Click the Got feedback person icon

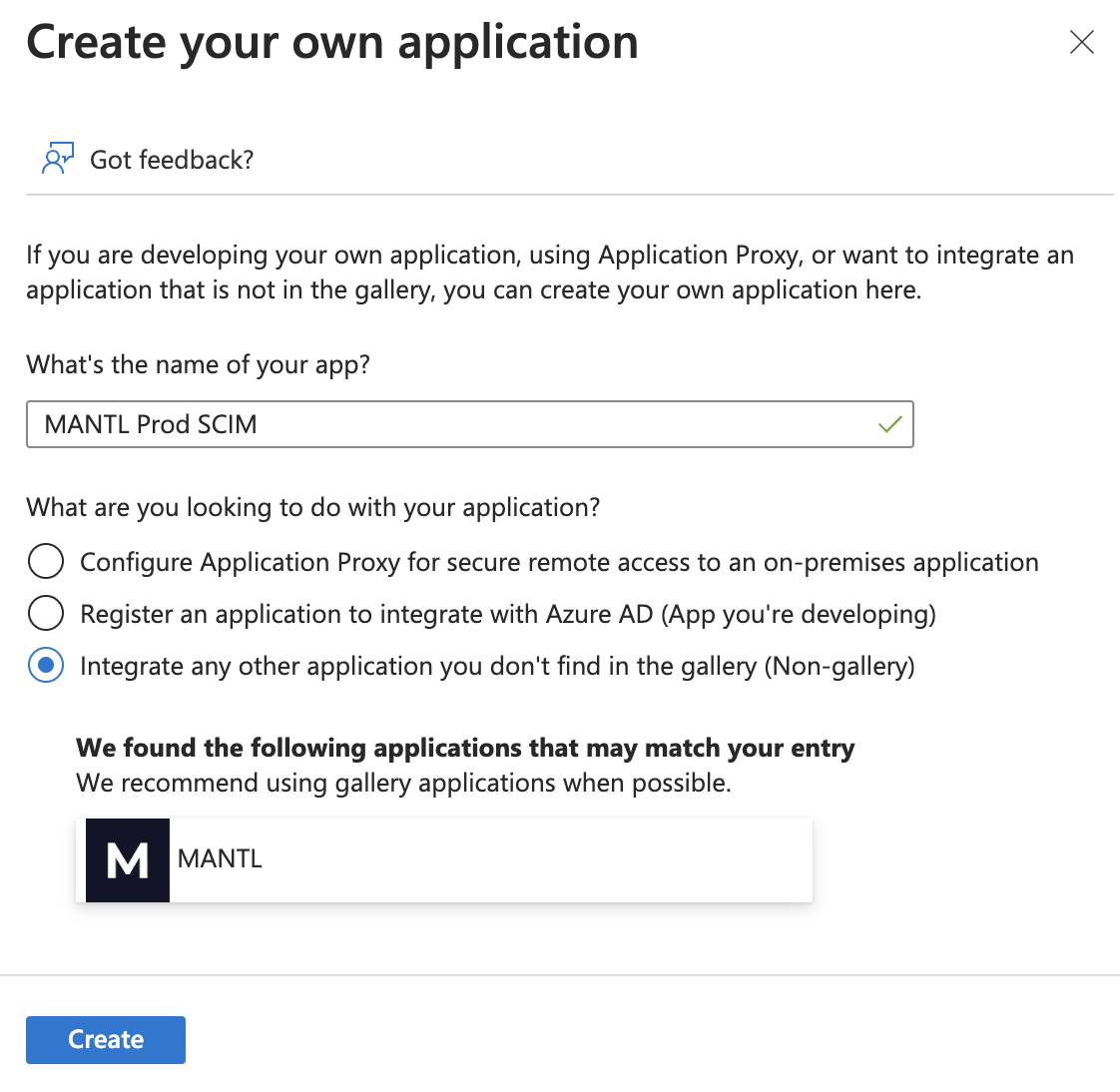pyautogui.click(x=58, y=159)
